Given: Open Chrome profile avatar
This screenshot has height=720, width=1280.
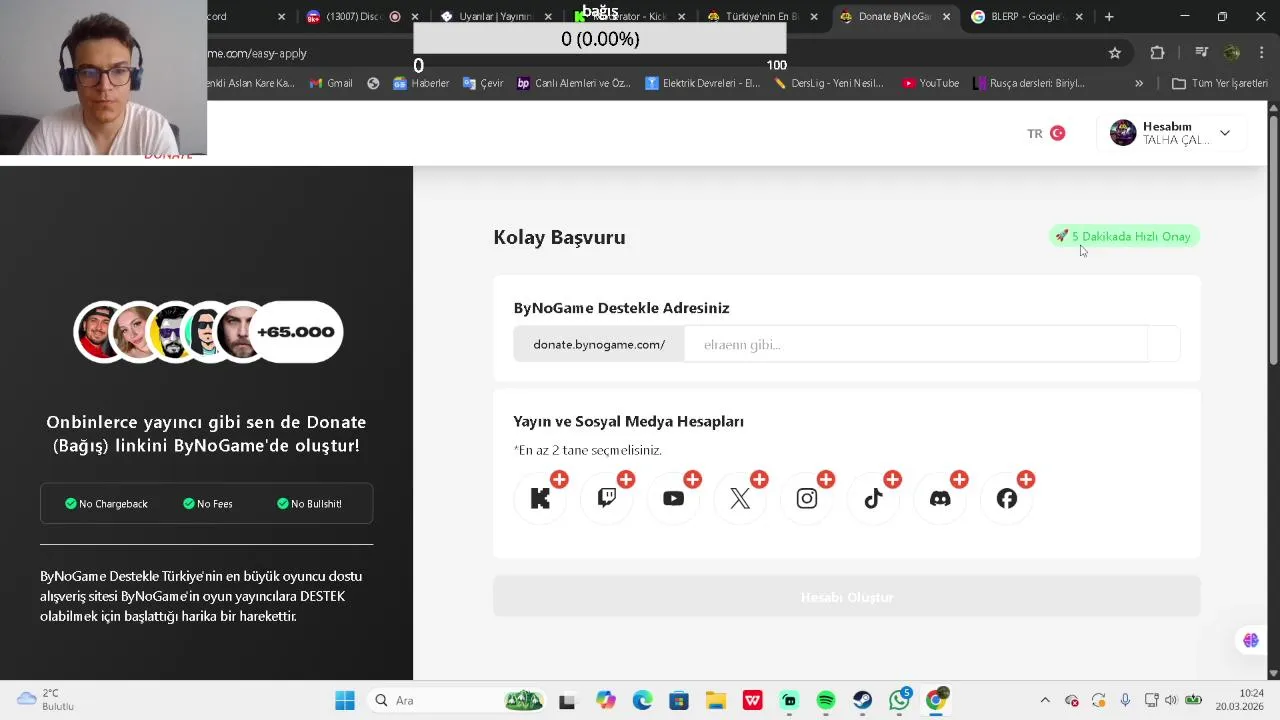Looking at the screenshot, I should click(1232, 53).
